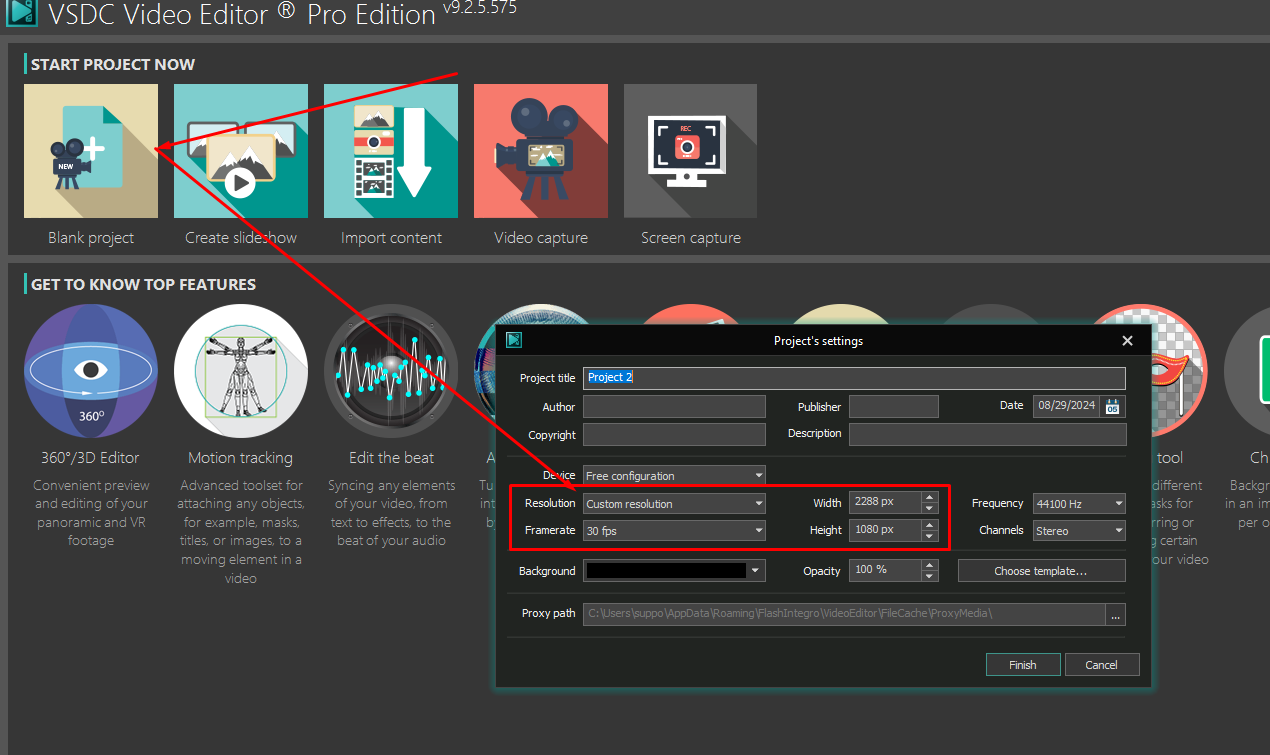The width and height of the screenshot is (1270, 755).
Task: Click the Description input field
Action: pos(987,434)
